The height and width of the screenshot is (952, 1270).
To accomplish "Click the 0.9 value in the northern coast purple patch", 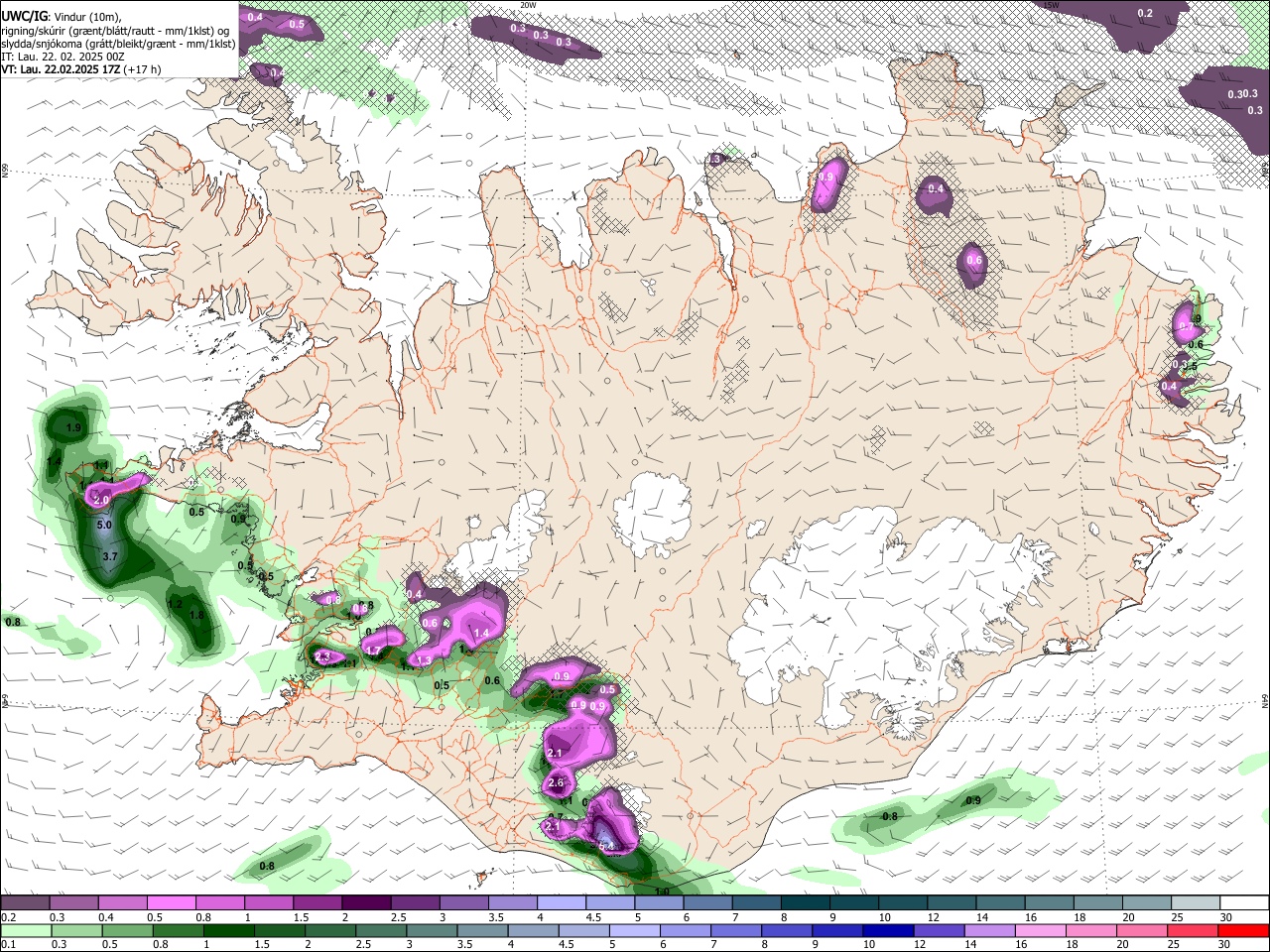I will (826, 177).
